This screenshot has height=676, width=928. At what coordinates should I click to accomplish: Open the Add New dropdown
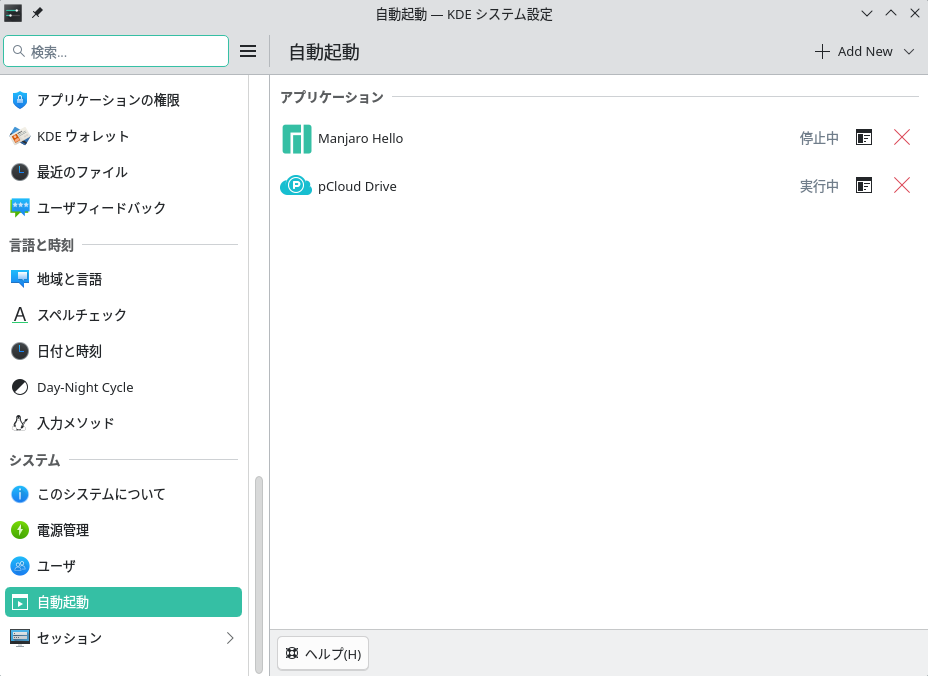click(x=864, y=51)
